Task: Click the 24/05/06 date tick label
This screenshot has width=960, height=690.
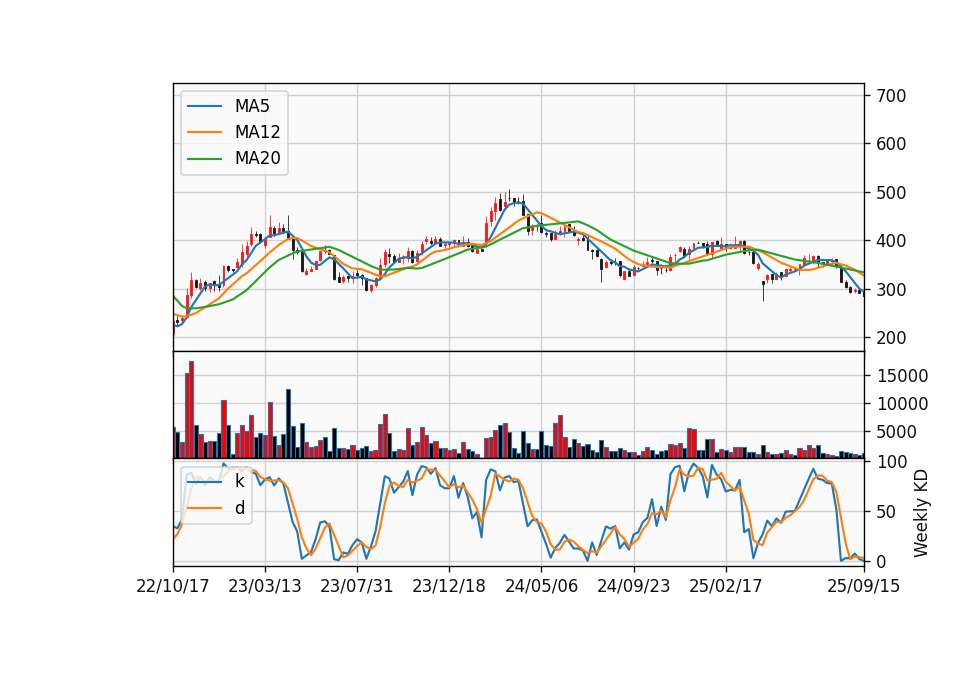Action: (541, 586)
